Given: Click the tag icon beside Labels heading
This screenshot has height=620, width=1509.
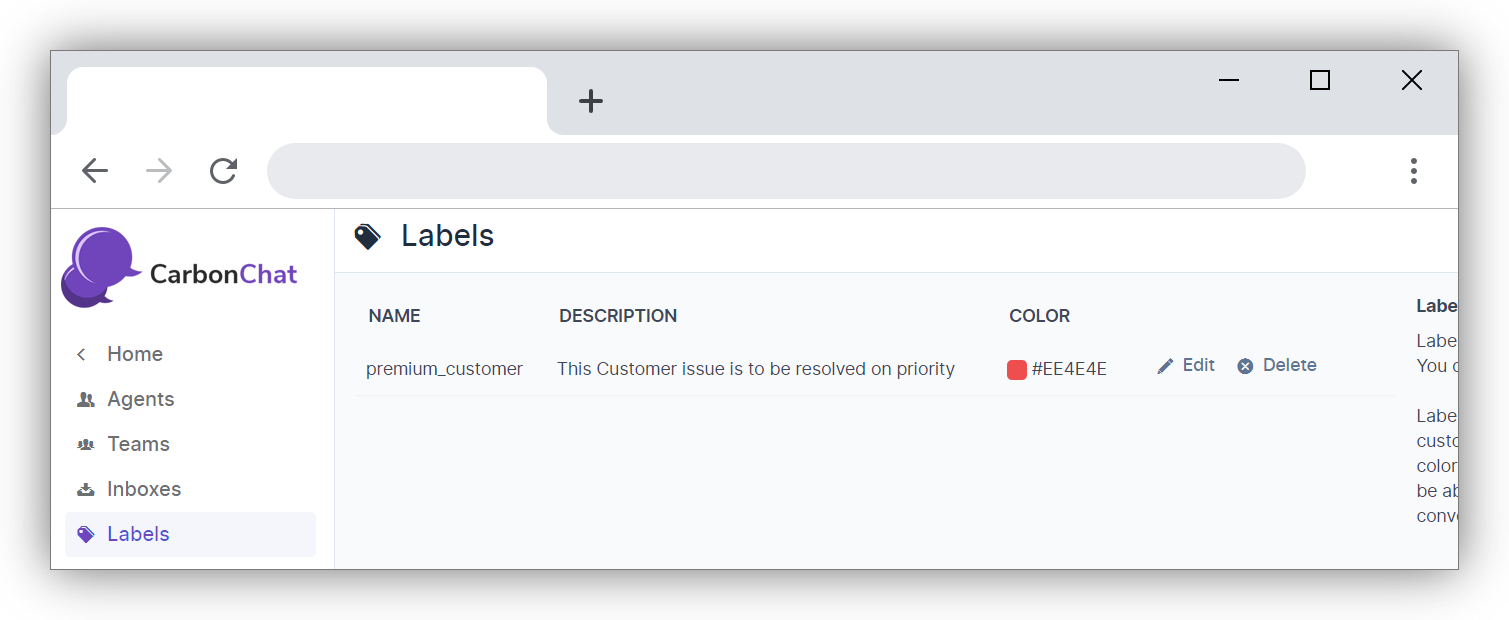Looking at the screenshot, I should coord(367,236).
